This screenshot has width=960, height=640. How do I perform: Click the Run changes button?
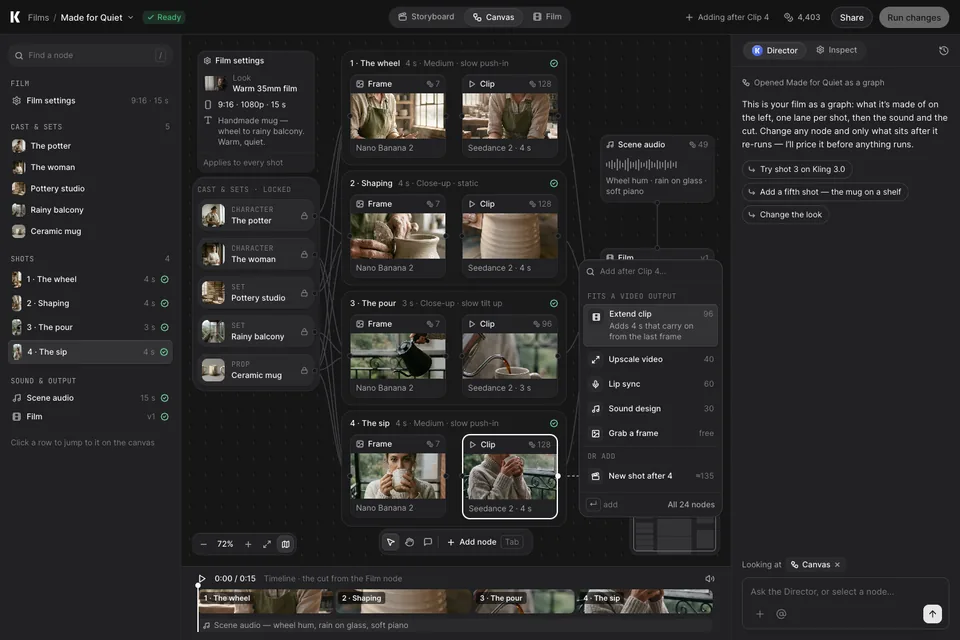pyautogui.click(x=913, y=17)
